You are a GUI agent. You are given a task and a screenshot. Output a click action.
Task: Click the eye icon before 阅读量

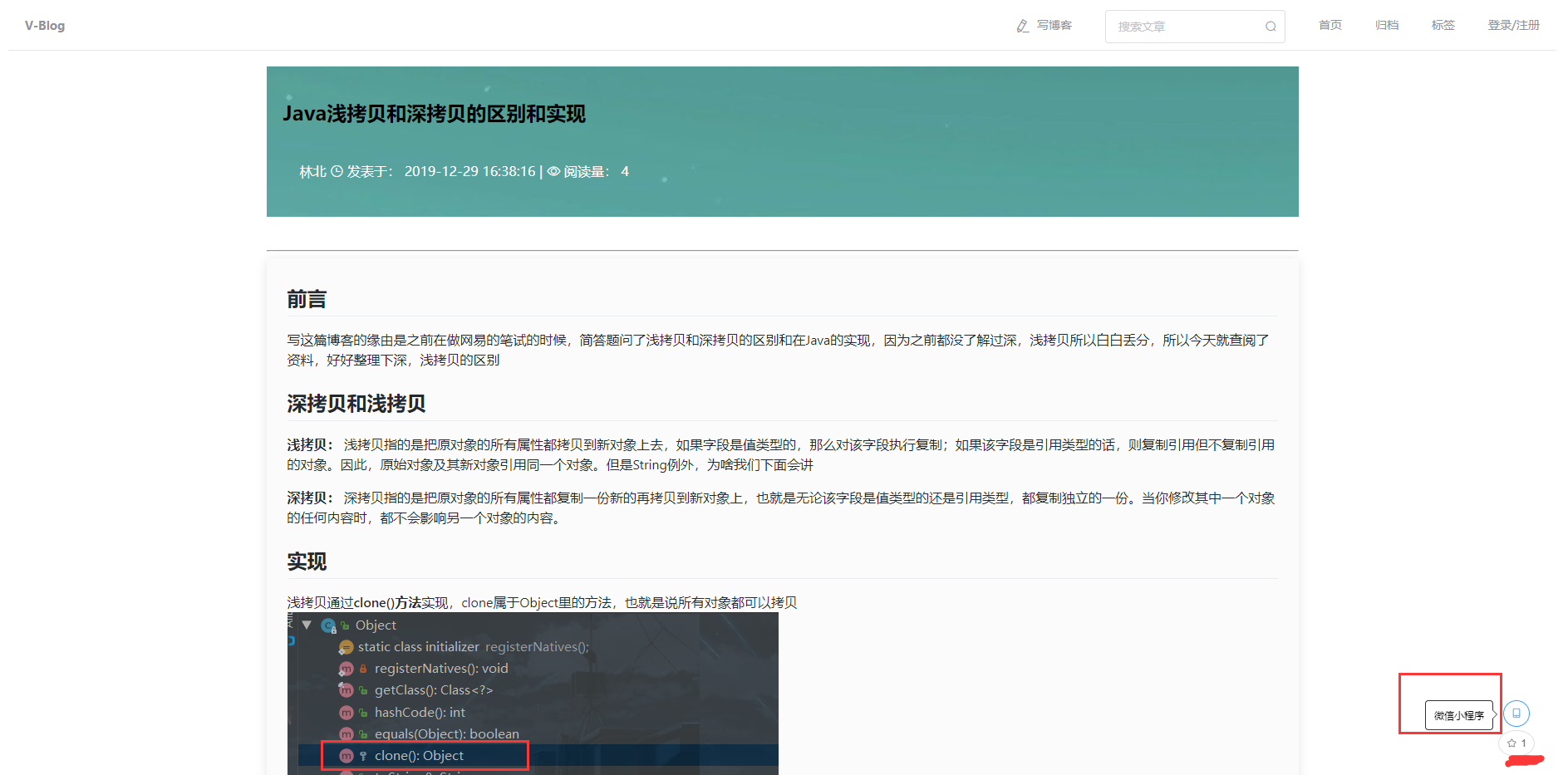coord(553,171)
